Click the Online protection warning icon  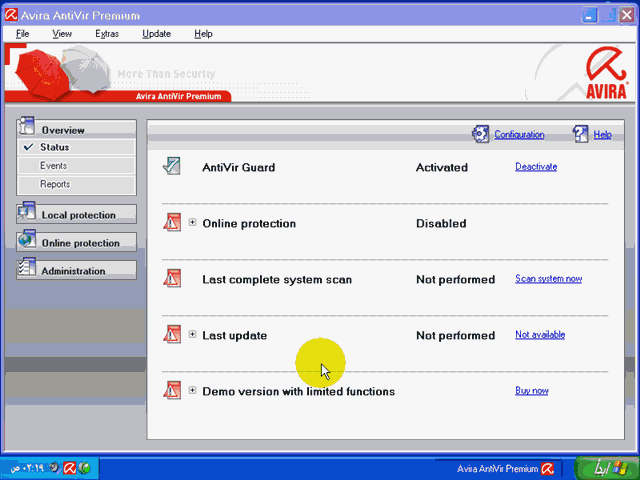tap(171, 223)
